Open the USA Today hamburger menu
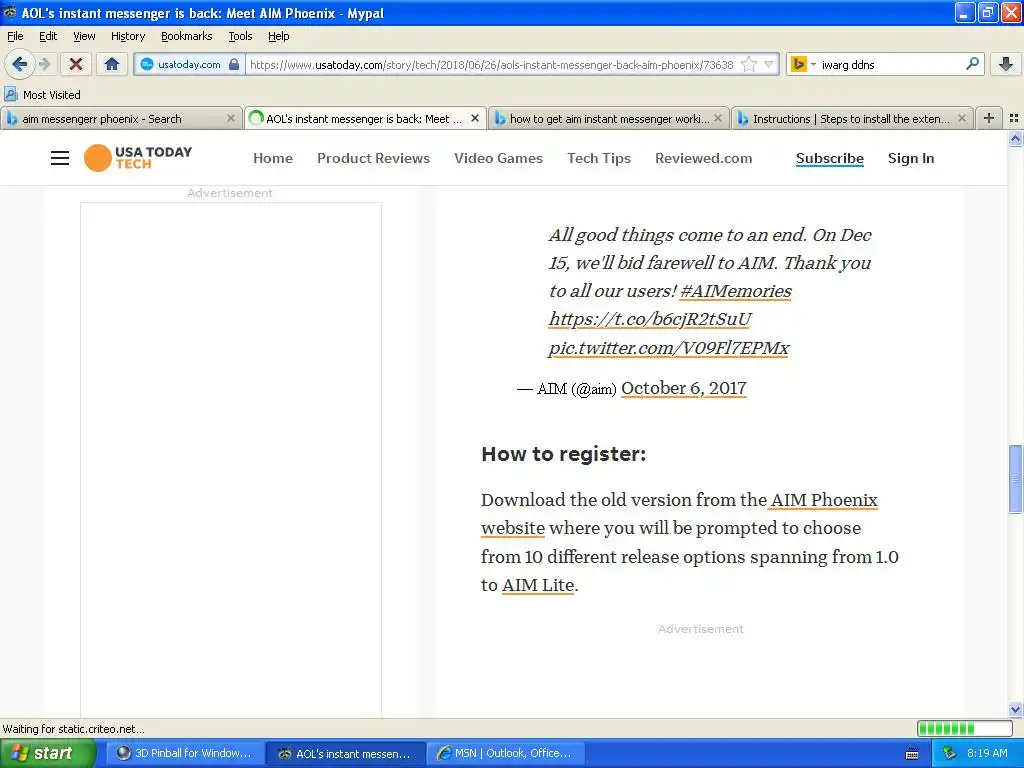The width and height of the screenshot is (1024, 768). (x=59, y=158)
